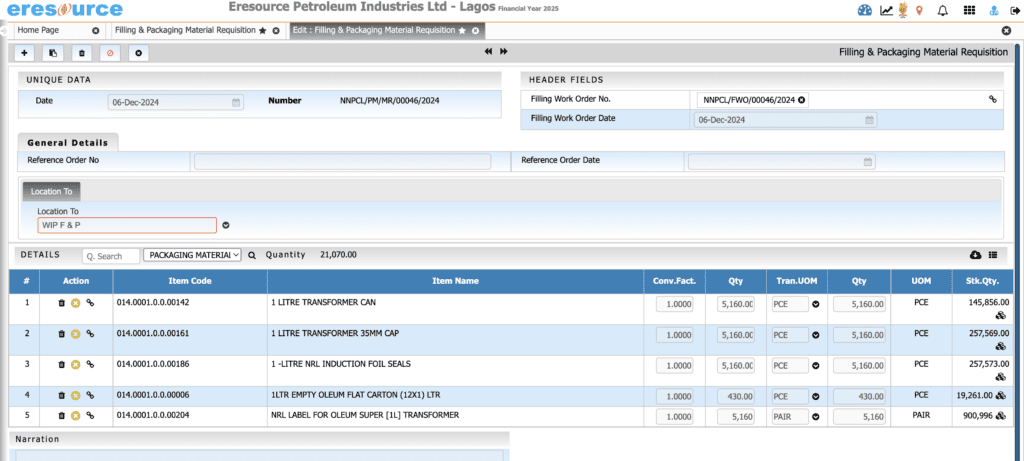
Task: Toggle star on Filling & Packaging Material Requisition tab
Action: click(262, 31)
